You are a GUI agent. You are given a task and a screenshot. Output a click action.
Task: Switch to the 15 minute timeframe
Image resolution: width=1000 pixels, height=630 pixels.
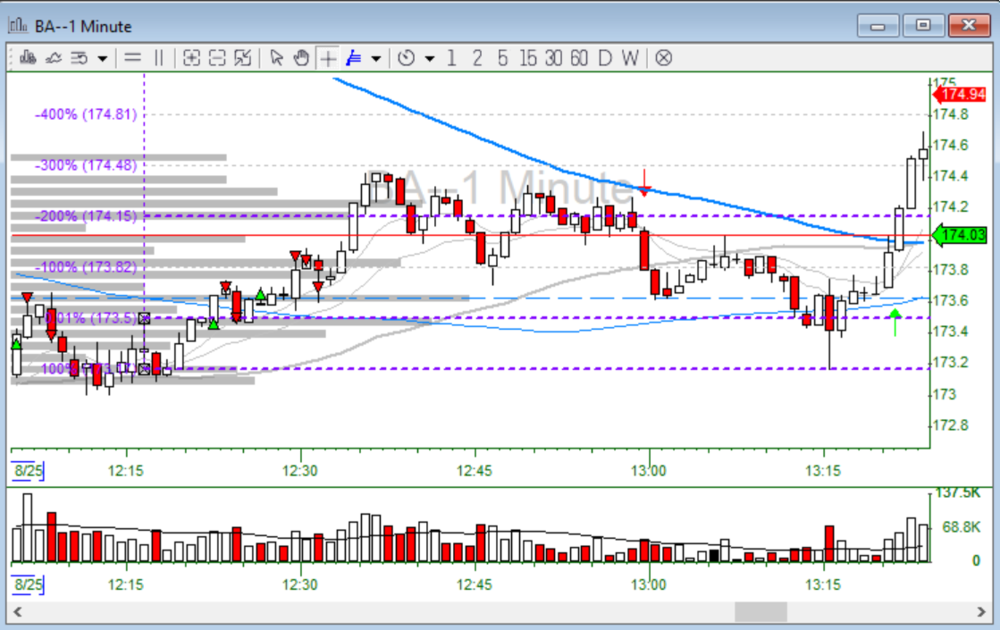click(528, 58)
